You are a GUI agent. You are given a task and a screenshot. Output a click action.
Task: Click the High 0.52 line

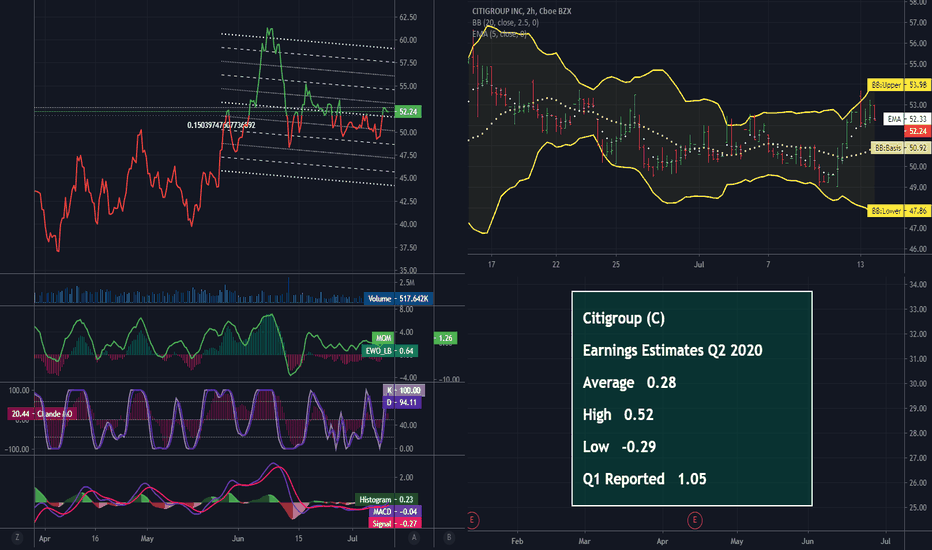[x=618, y=414]
